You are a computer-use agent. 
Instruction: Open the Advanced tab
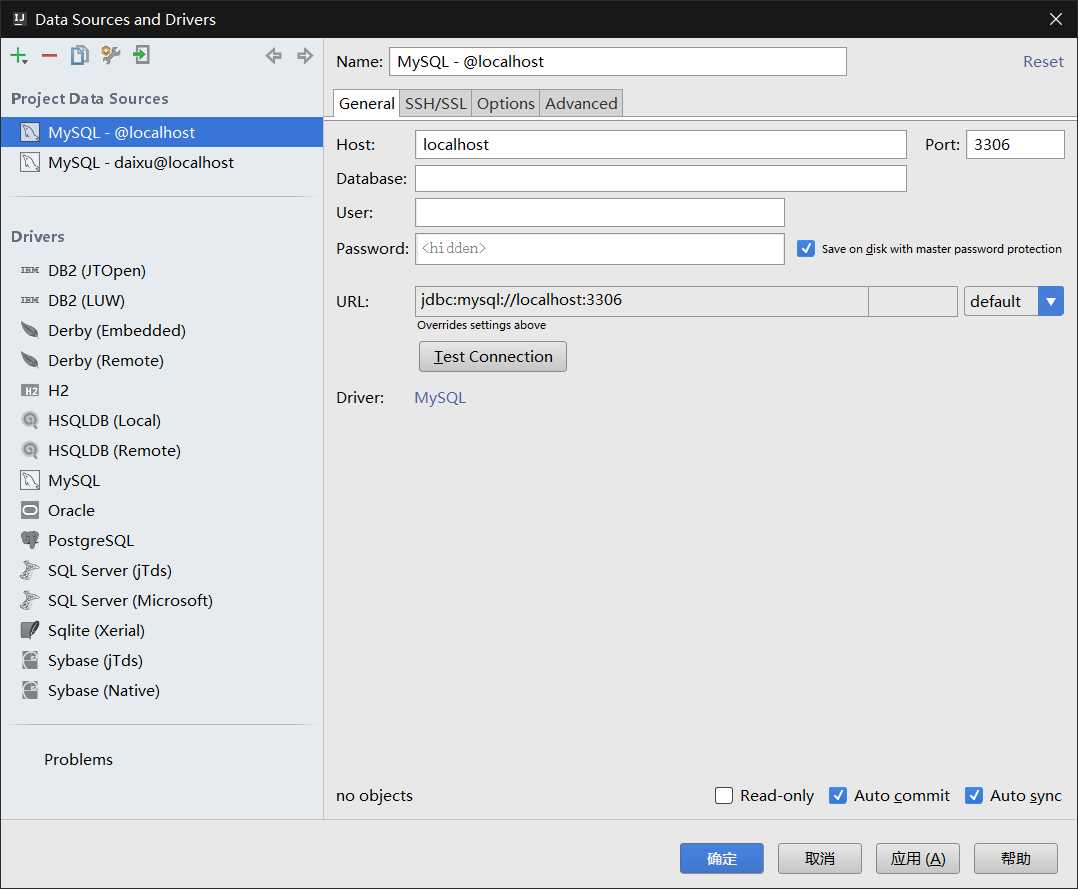pyautogui.click(x=581, y=103)
